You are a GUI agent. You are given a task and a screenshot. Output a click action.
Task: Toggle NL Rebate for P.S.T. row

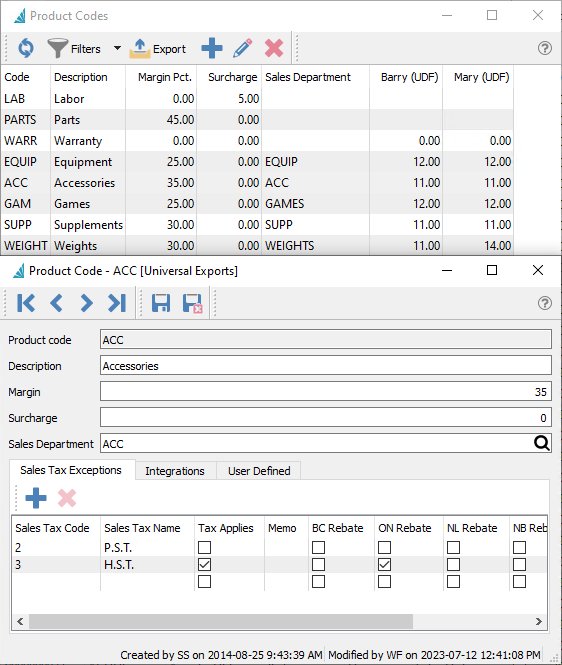(453, 548)
